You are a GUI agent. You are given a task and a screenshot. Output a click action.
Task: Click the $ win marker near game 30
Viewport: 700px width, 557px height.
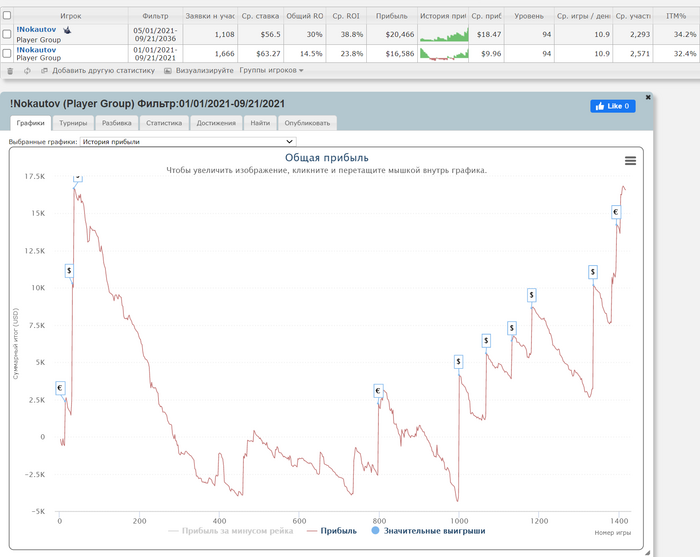coord(69,270)
